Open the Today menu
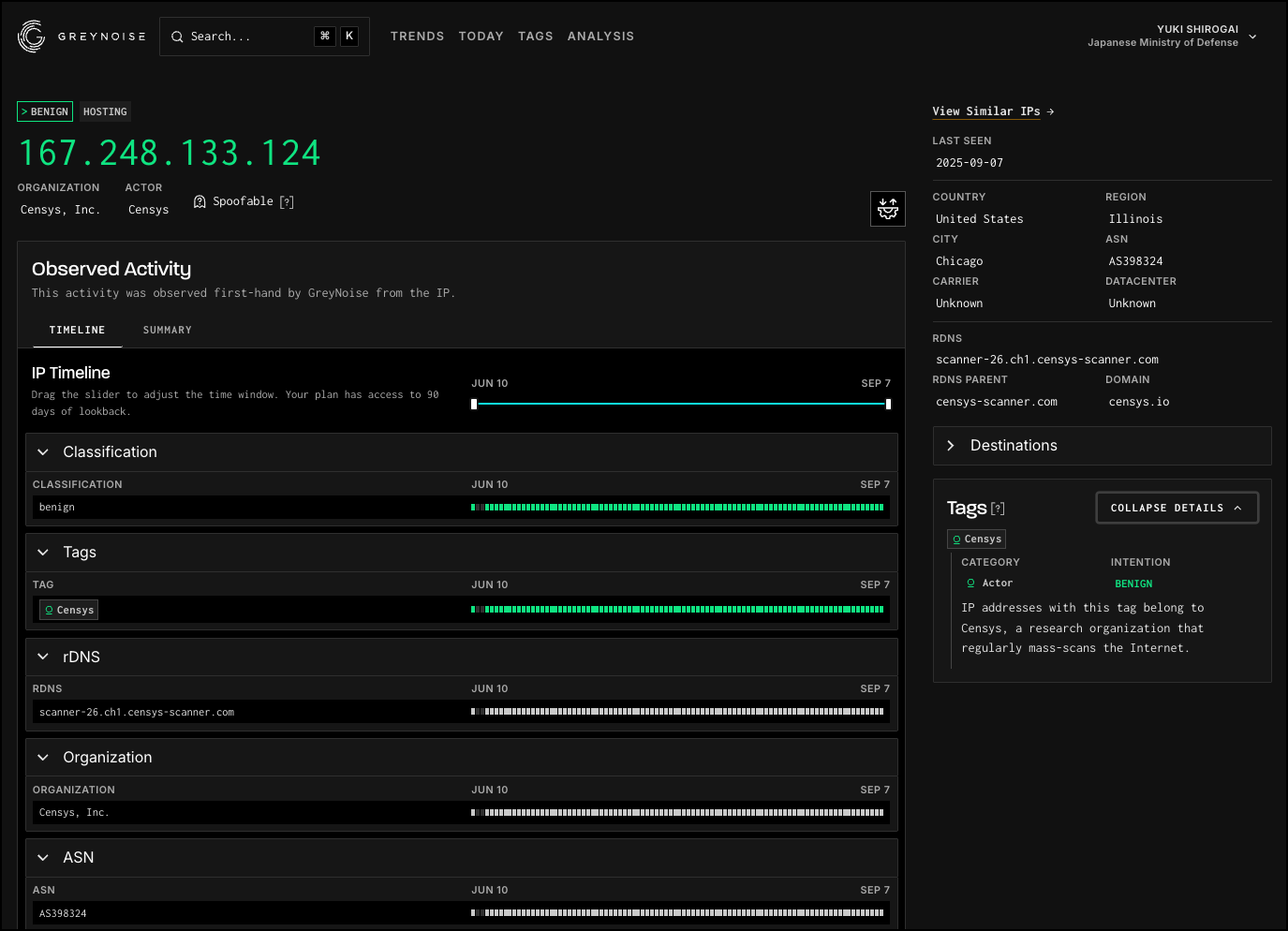1288x931 pixels. pos(481,37)
